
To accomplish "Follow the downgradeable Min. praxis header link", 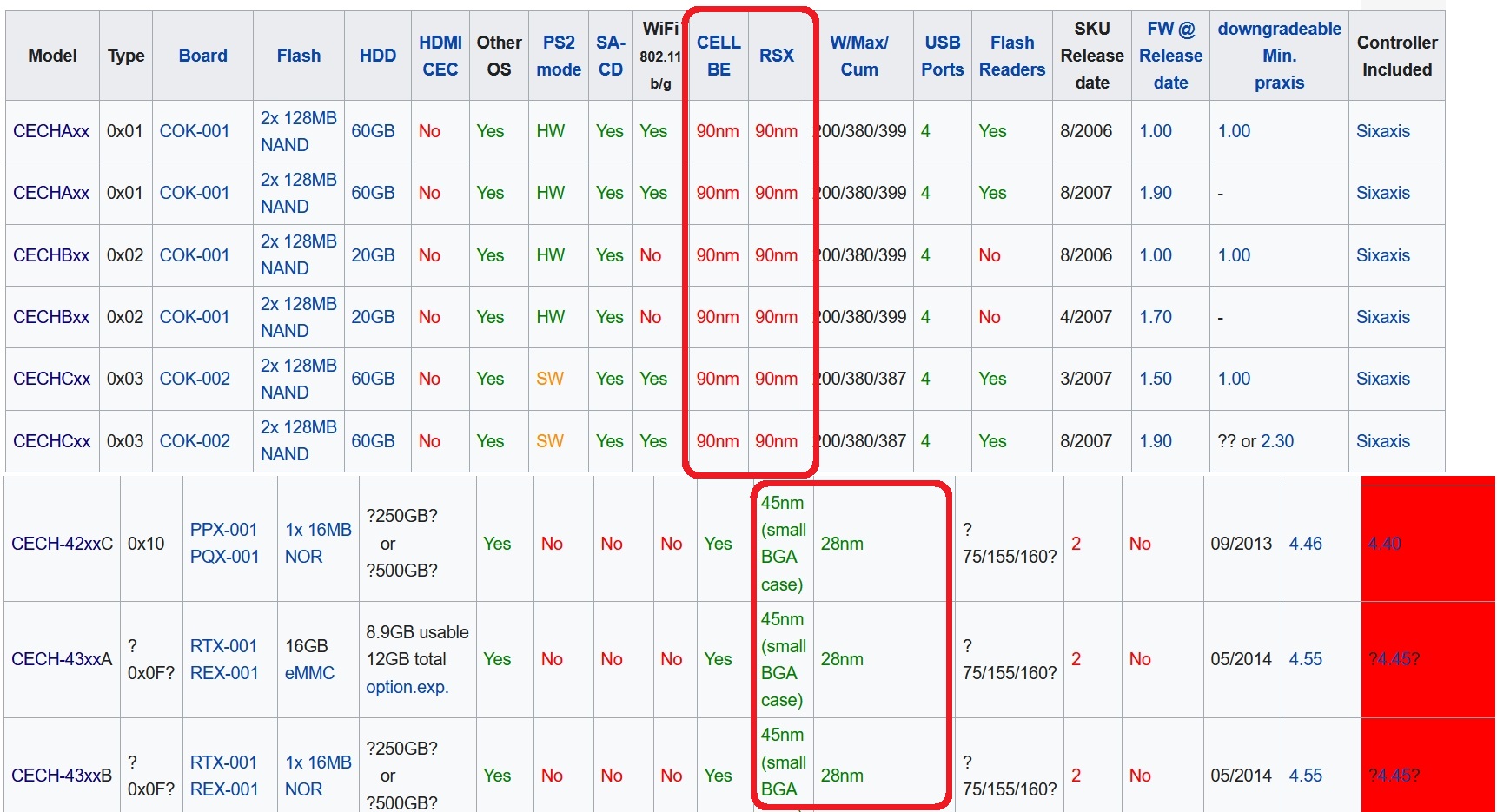I will (x=1279, y=56).
